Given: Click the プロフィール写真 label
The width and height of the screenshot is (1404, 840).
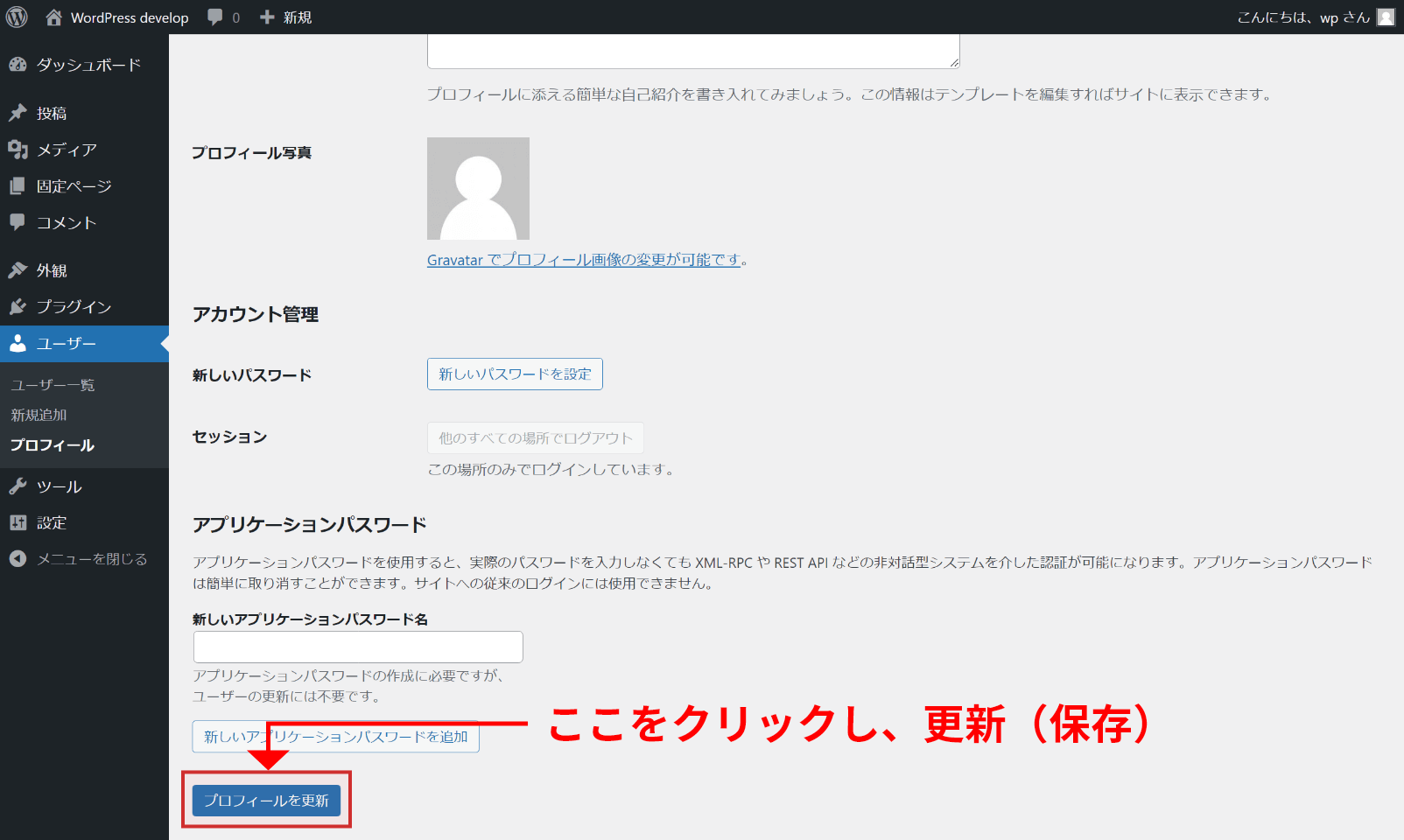Looking at the screenshot, I should tap(251, 152).
